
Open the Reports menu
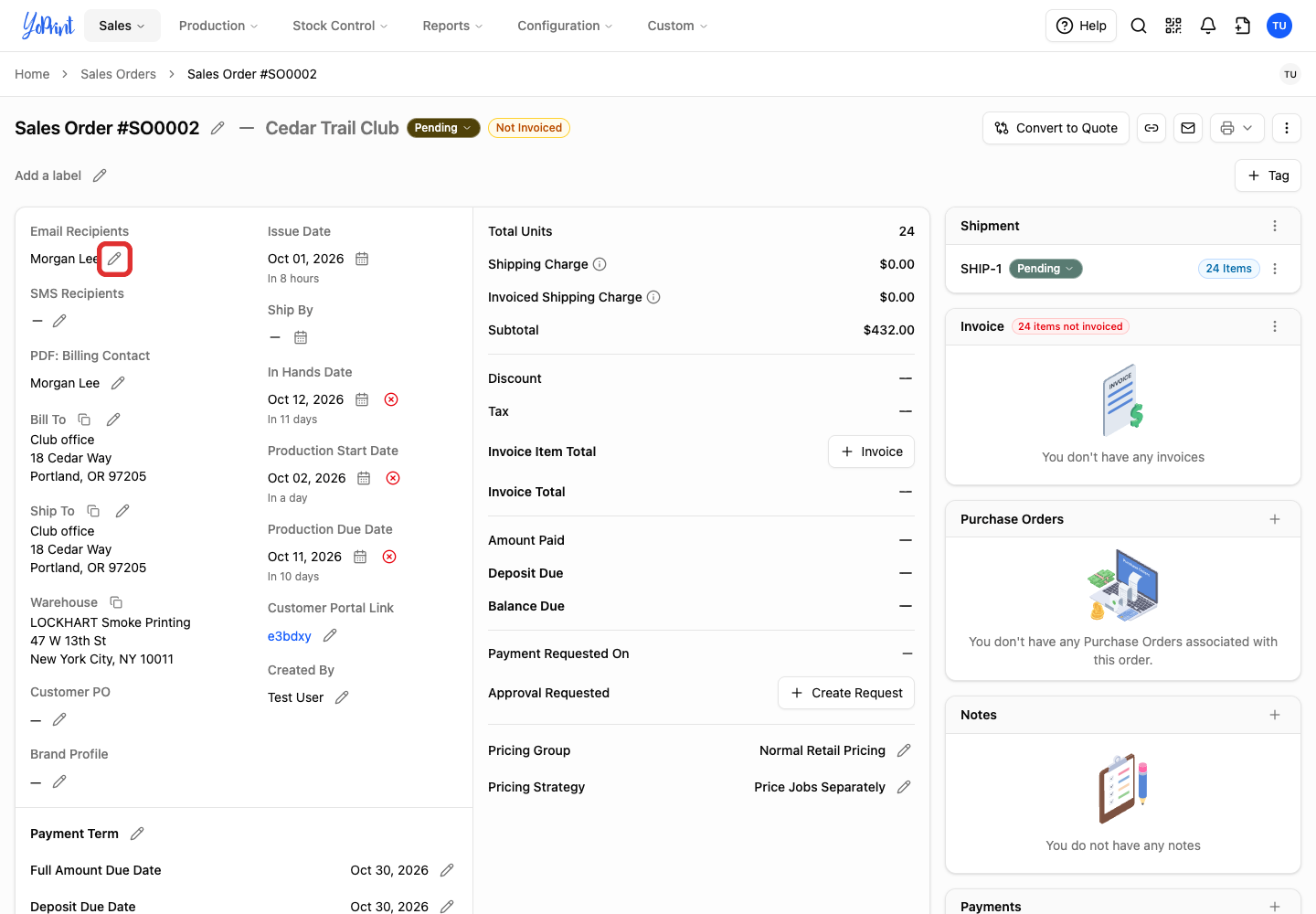pos(452,26)
